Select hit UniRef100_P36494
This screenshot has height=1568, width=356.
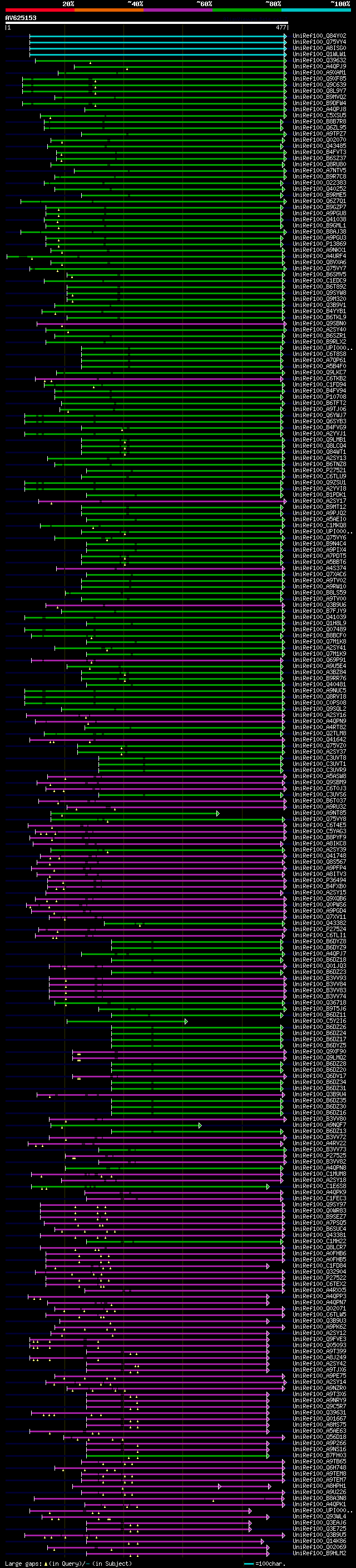pyautogui.click(x=319, y=881)
